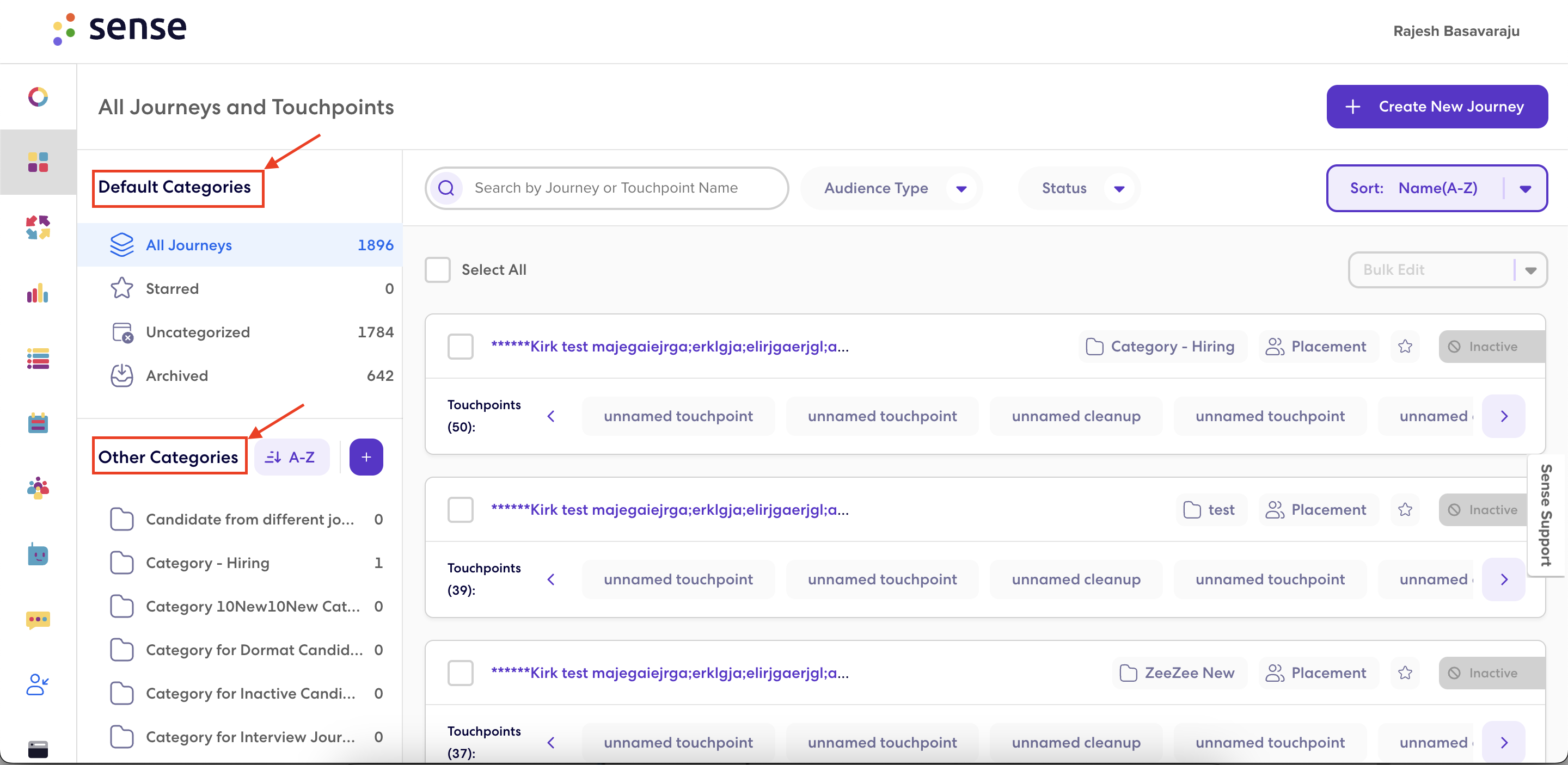Viewport: 1568px width, 765px height.
Task: Tick checkbox for the test category journey
Action: click(460, 510)
